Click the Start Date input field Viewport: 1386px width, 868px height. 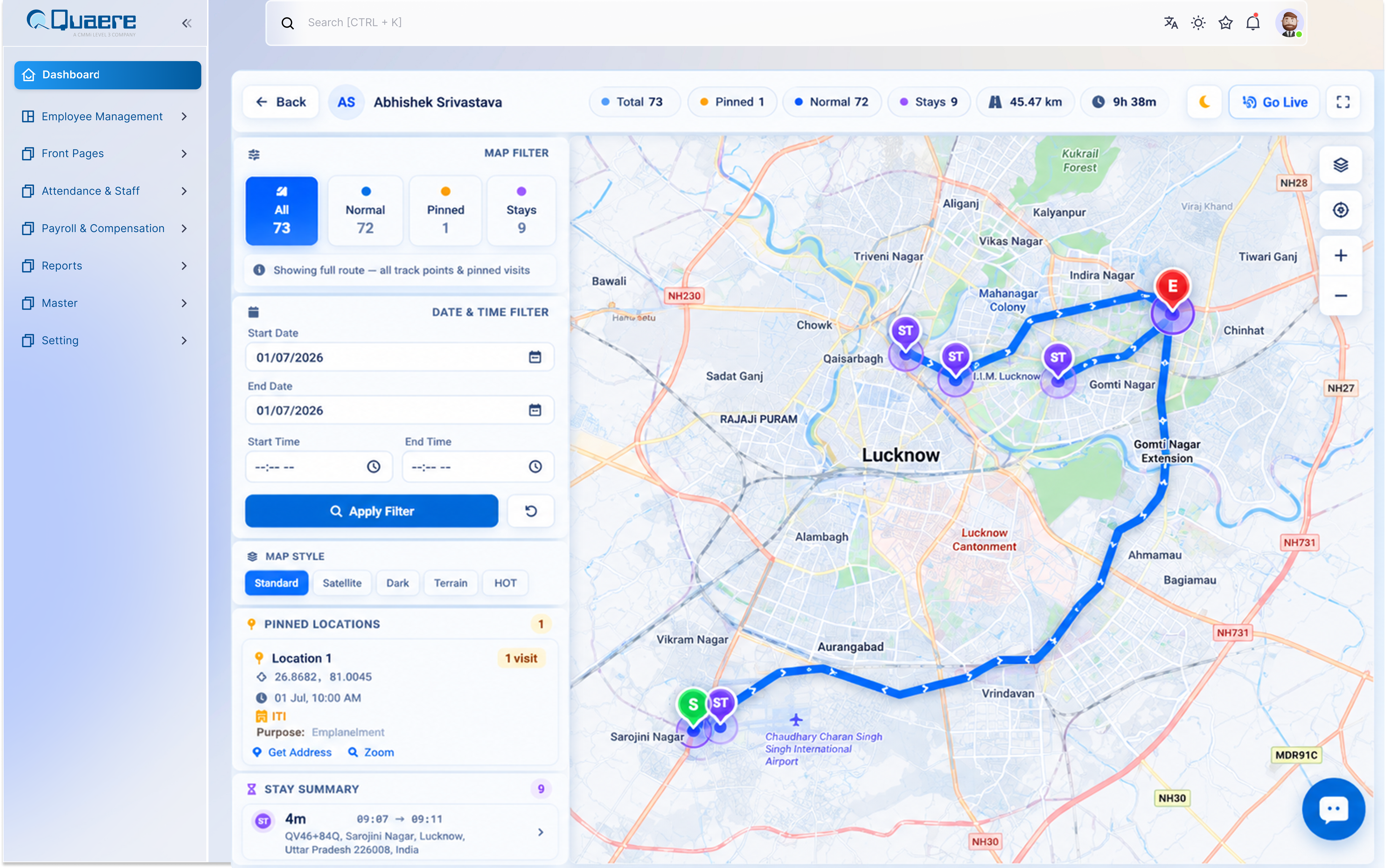399,357
